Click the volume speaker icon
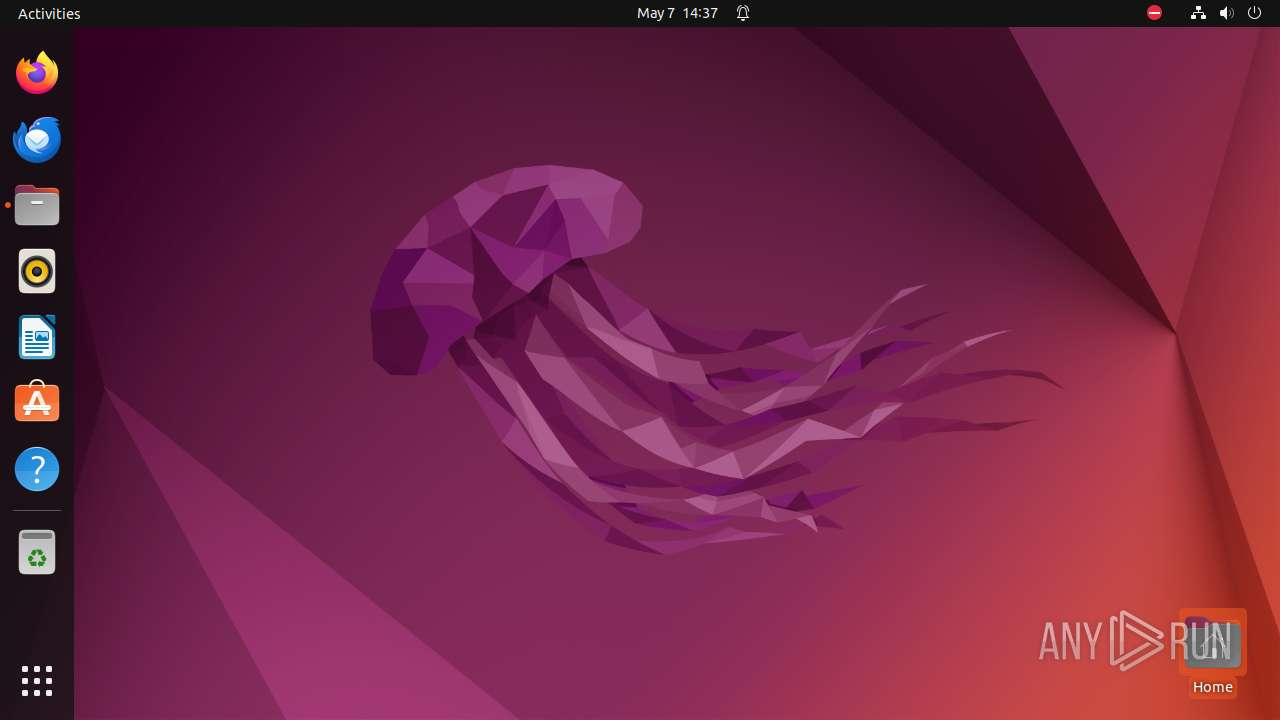1280x720 pixels. point(1226,13)
